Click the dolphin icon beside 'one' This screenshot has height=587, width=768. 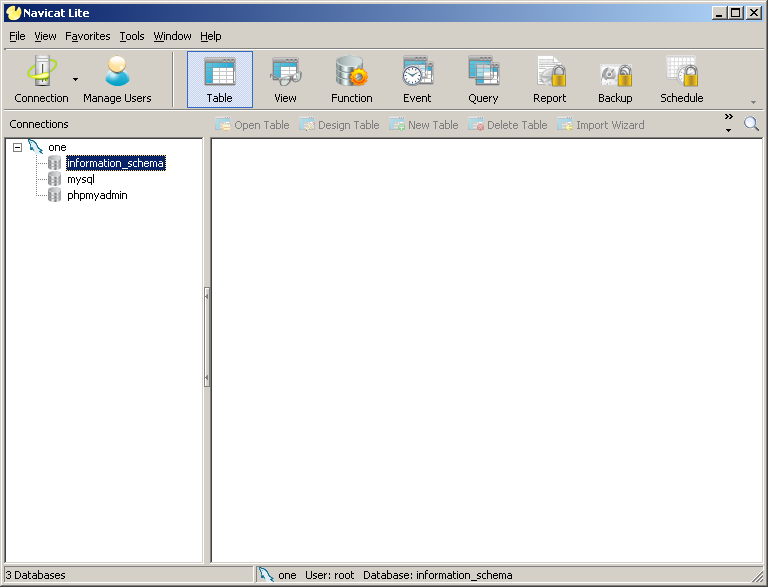[35, 147]
